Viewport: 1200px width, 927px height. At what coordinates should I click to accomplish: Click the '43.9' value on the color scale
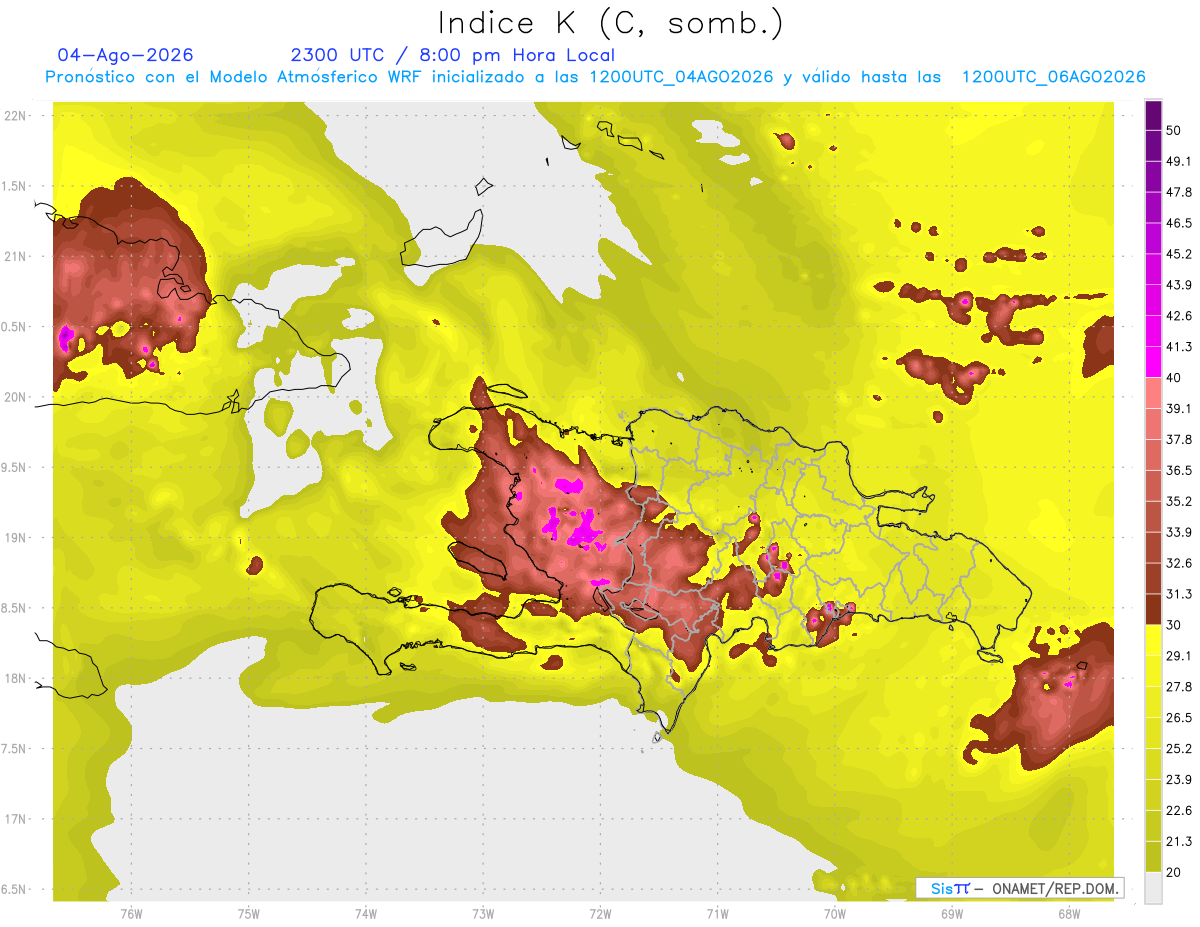1179,285
